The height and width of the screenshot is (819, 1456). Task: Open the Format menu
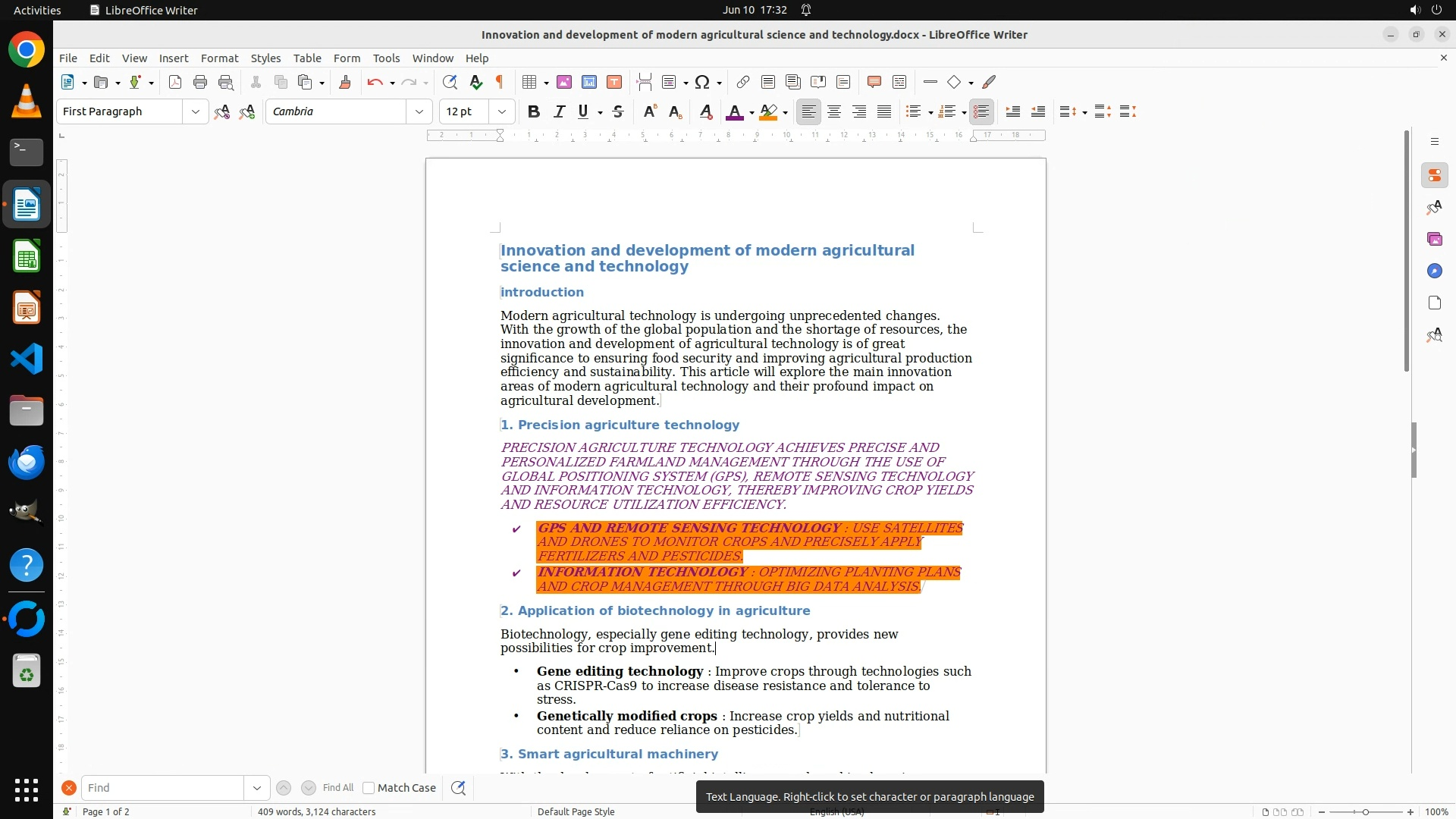(x=219, y=58)
